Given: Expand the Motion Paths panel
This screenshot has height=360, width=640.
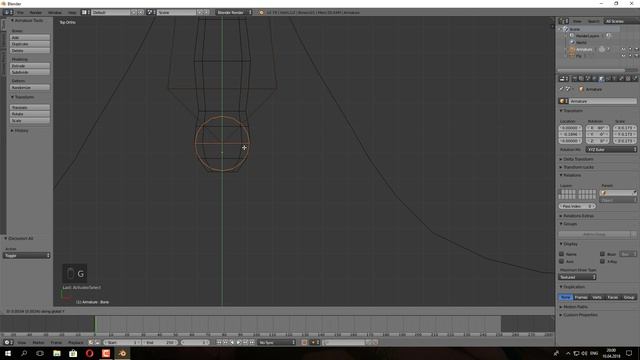Looking at the screenshot, I should coord(575,307).
